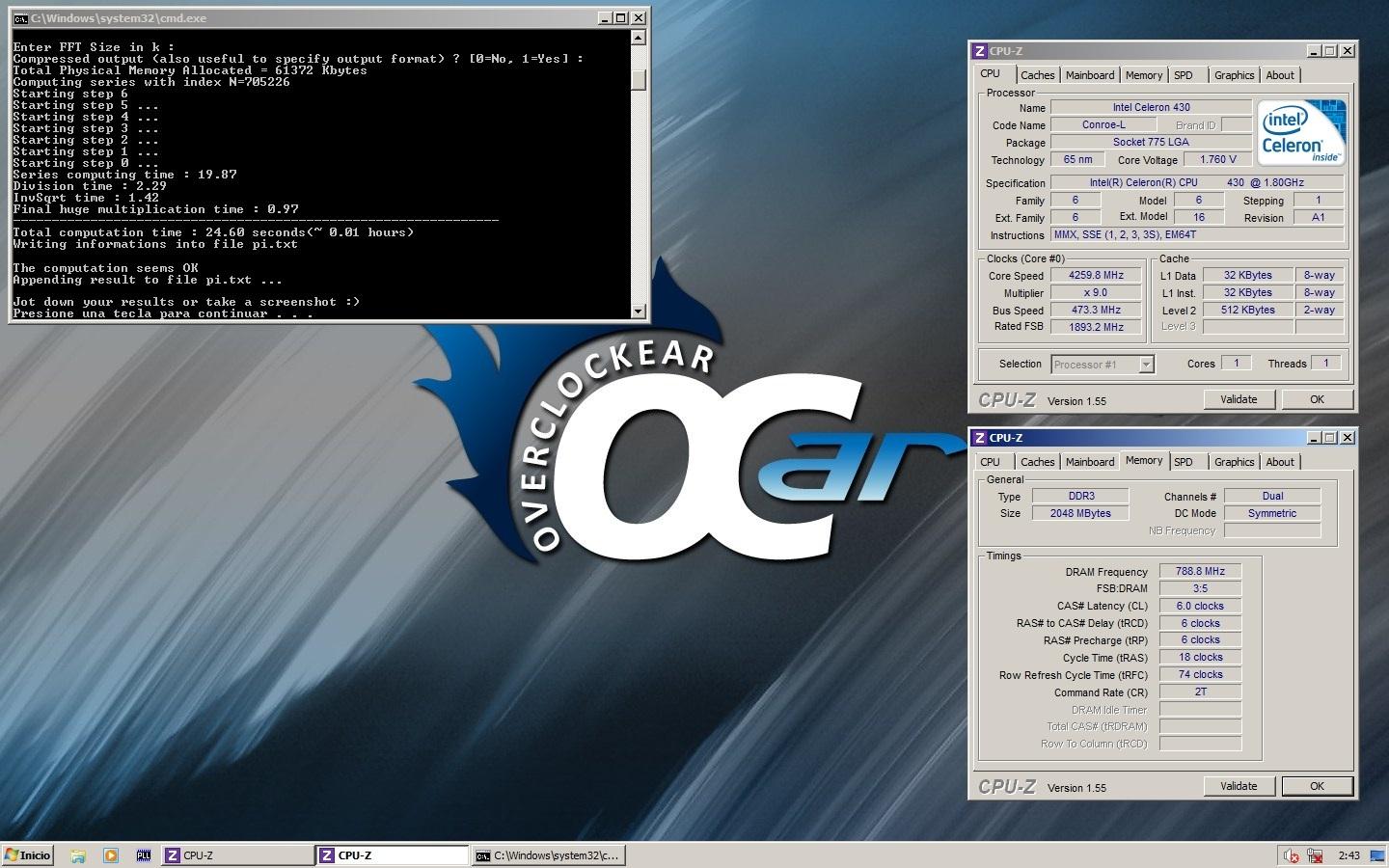The width and height of the screenshot is (1389, 868).
Task: Open Mainboard tab in lower CPU-Z window
Action: (x=1090, y=462)
